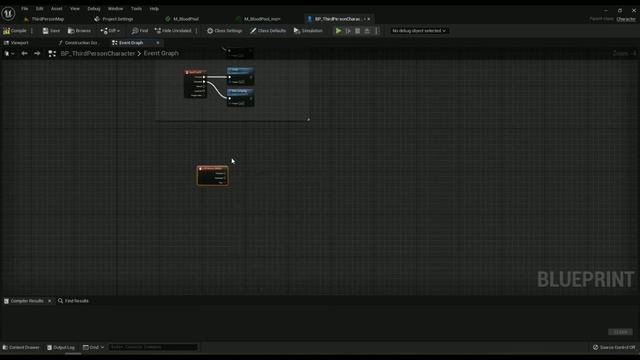Open the Unreal Engine logo menu
Screen dimensions: 640x360
click(x=8, y=13)
